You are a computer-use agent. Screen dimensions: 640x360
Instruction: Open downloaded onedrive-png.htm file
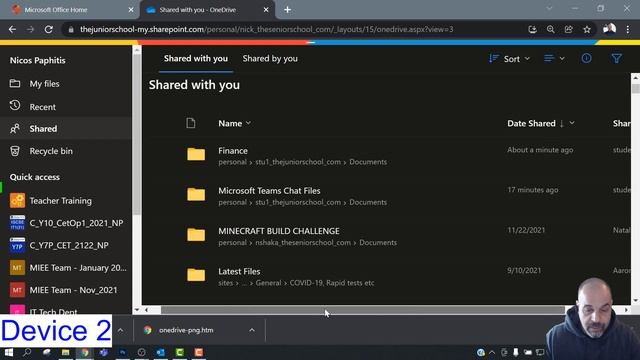point(186,330)
